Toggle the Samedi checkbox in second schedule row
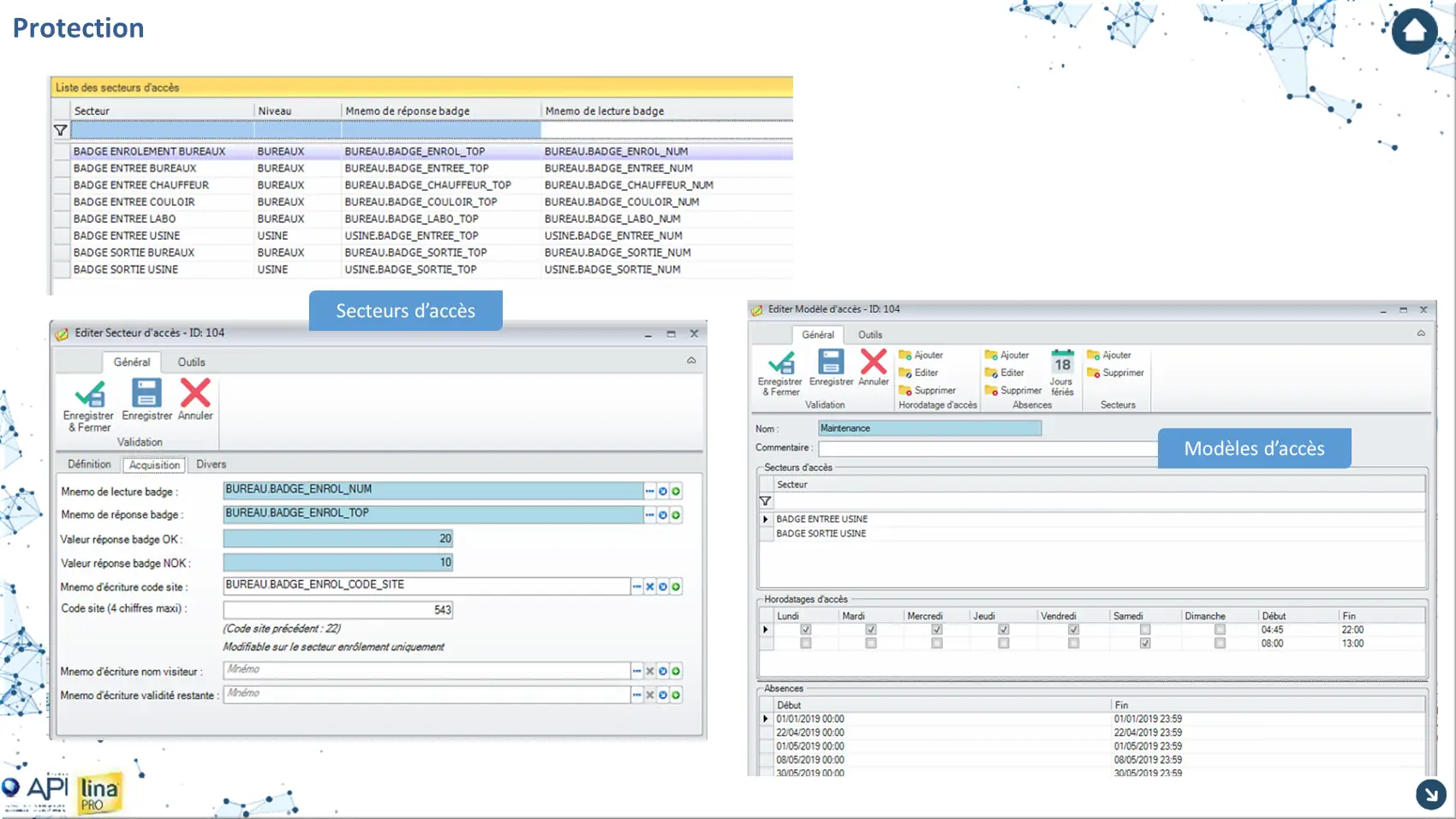Screen dimensions: 1456x819 point(1145,643)
